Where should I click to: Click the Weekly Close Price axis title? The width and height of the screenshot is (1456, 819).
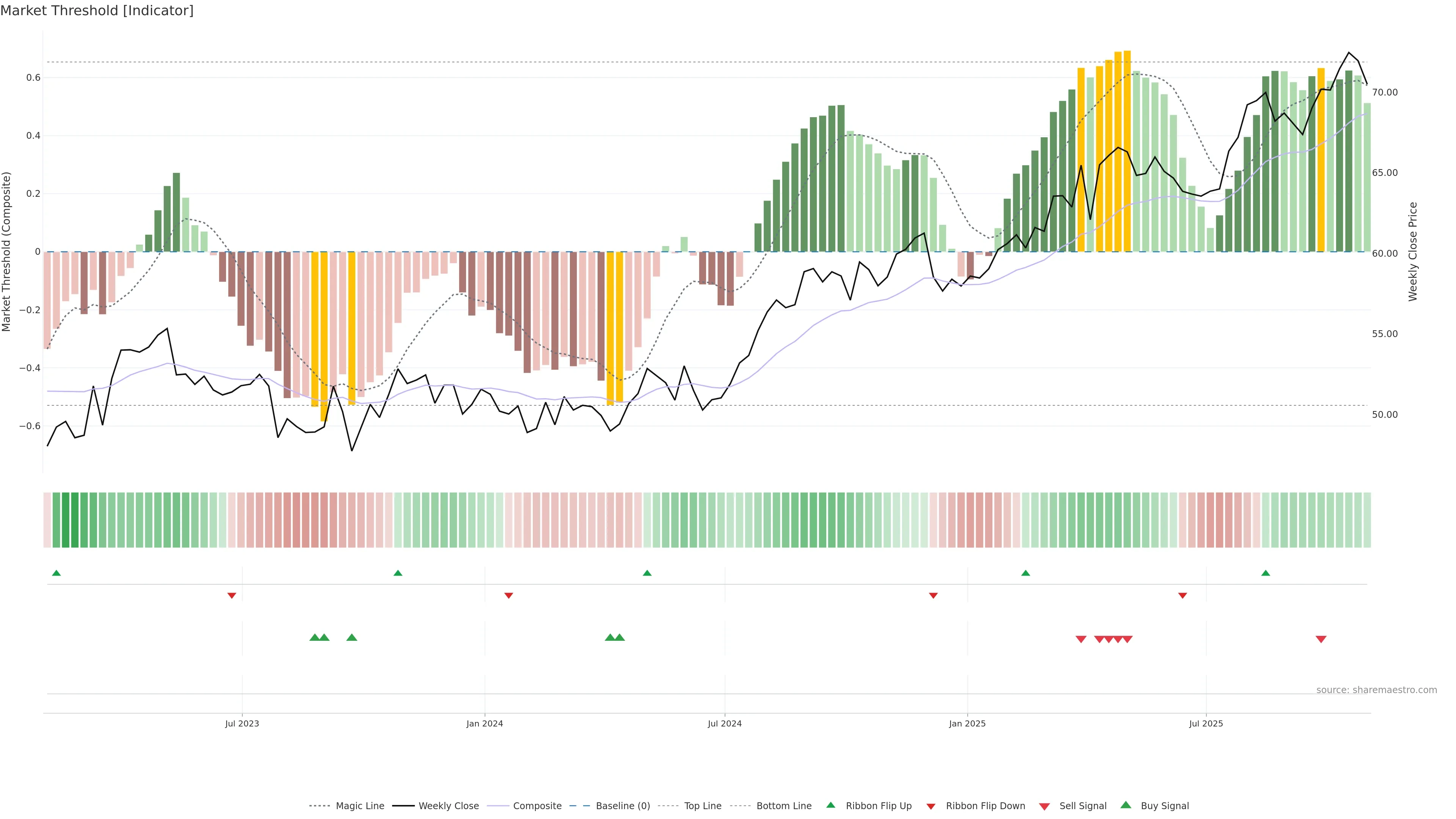click(x=1412, y=251)
